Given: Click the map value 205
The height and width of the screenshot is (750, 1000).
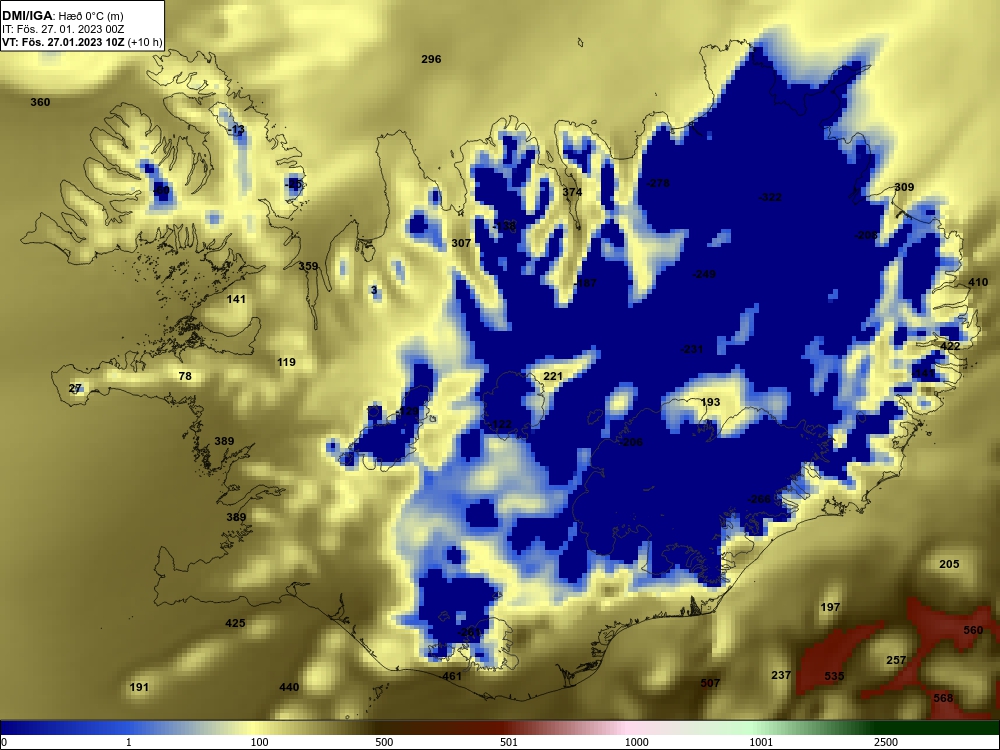Looking at the screenshot, I should tap(949, 564).
